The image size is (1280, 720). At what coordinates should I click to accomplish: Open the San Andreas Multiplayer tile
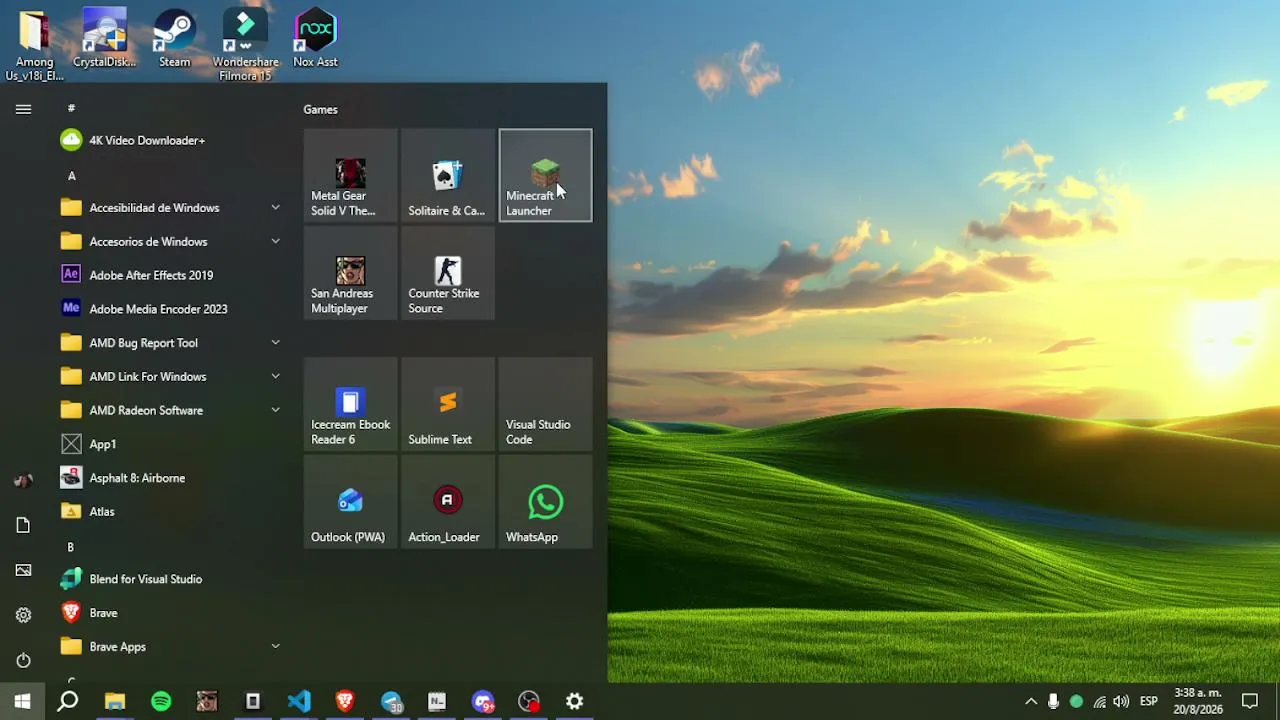click(350, 273)
